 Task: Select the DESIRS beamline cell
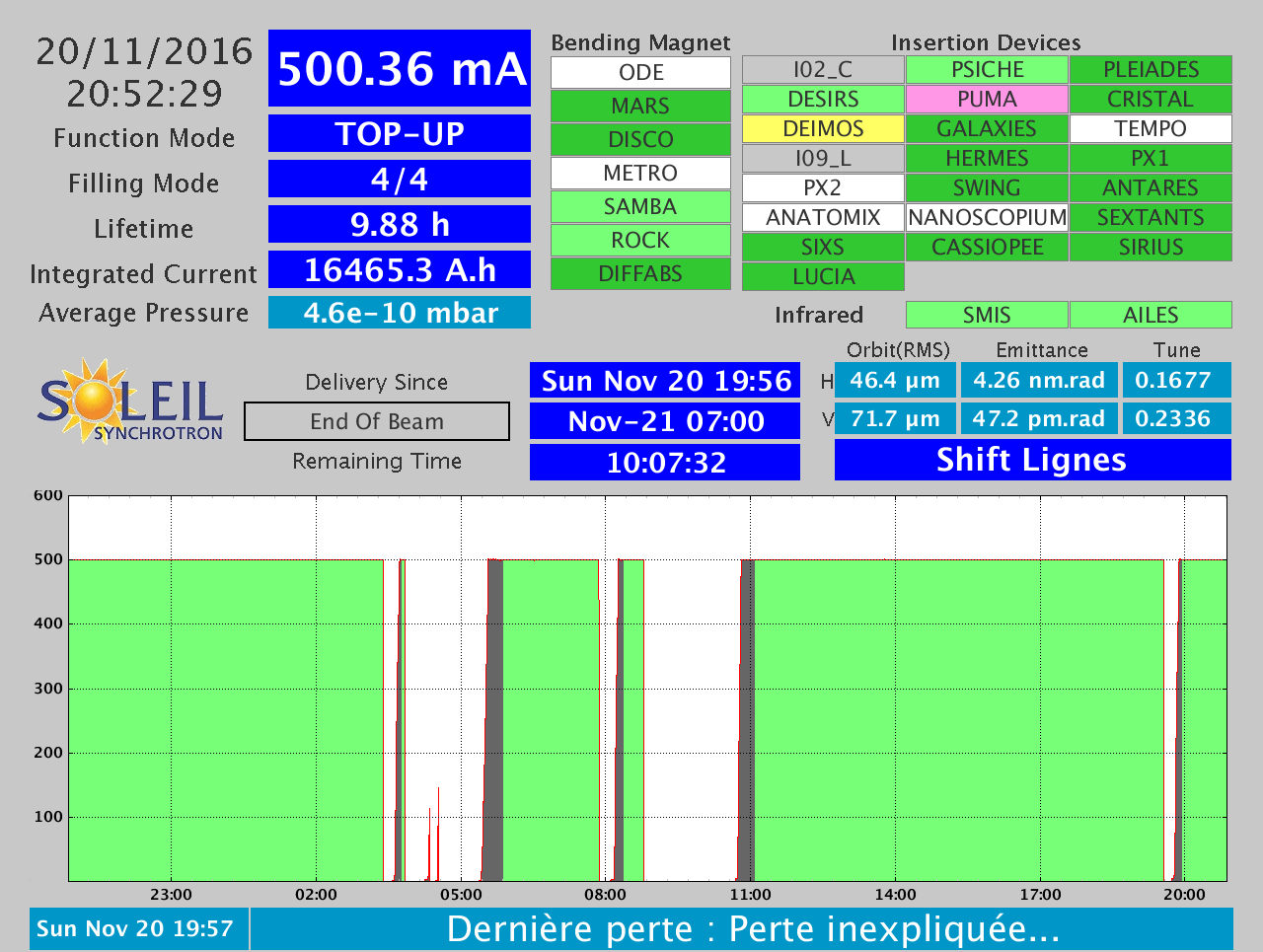click(x=823, y=99)
